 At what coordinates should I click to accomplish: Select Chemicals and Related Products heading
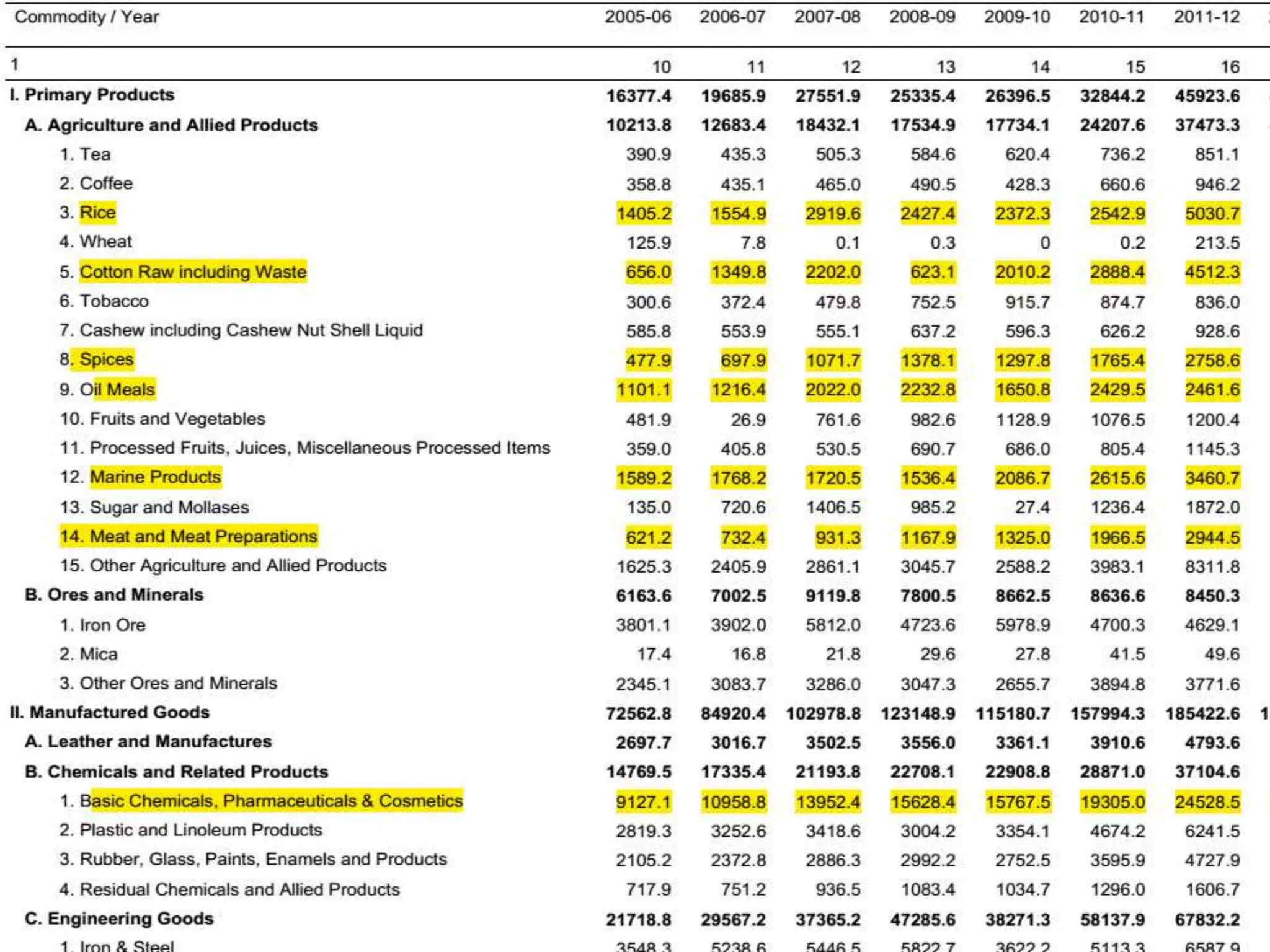pos(177,772)
